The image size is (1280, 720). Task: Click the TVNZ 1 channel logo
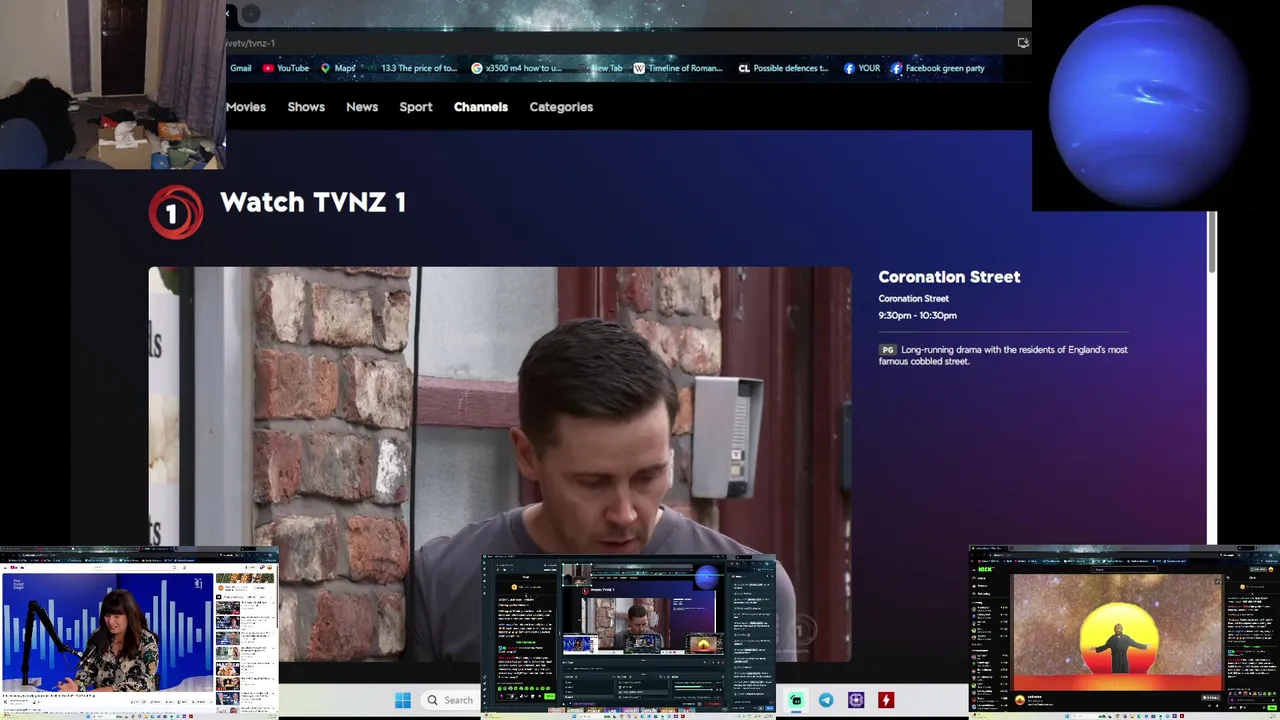(x=176, y=211)
